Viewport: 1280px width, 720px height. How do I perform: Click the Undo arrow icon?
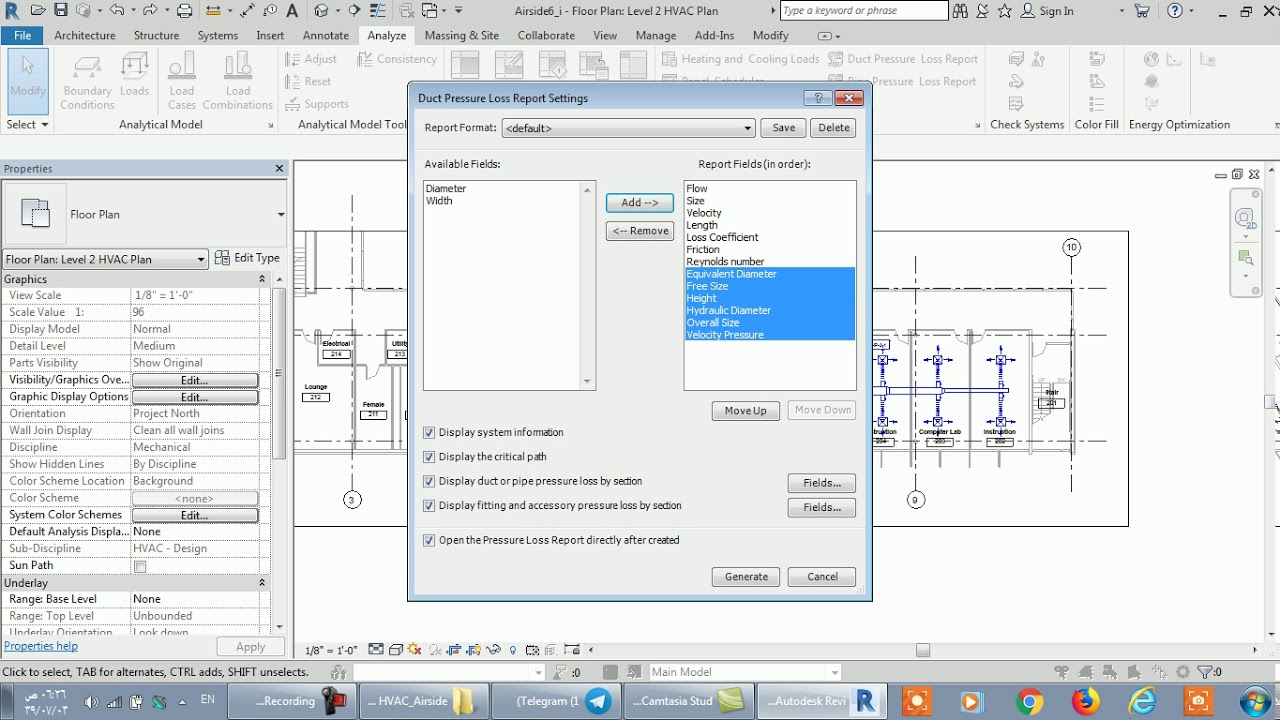[x=117, y=11]
